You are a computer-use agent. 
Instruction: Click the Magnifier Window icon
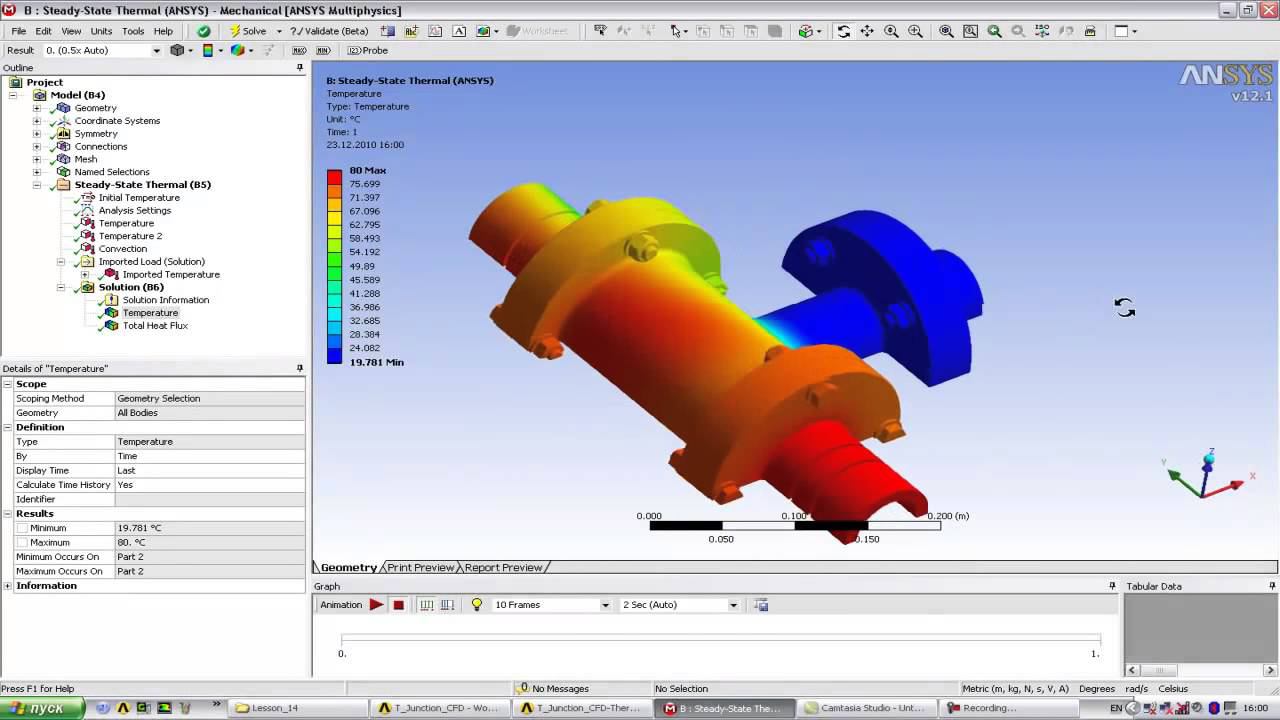(970, 31)
